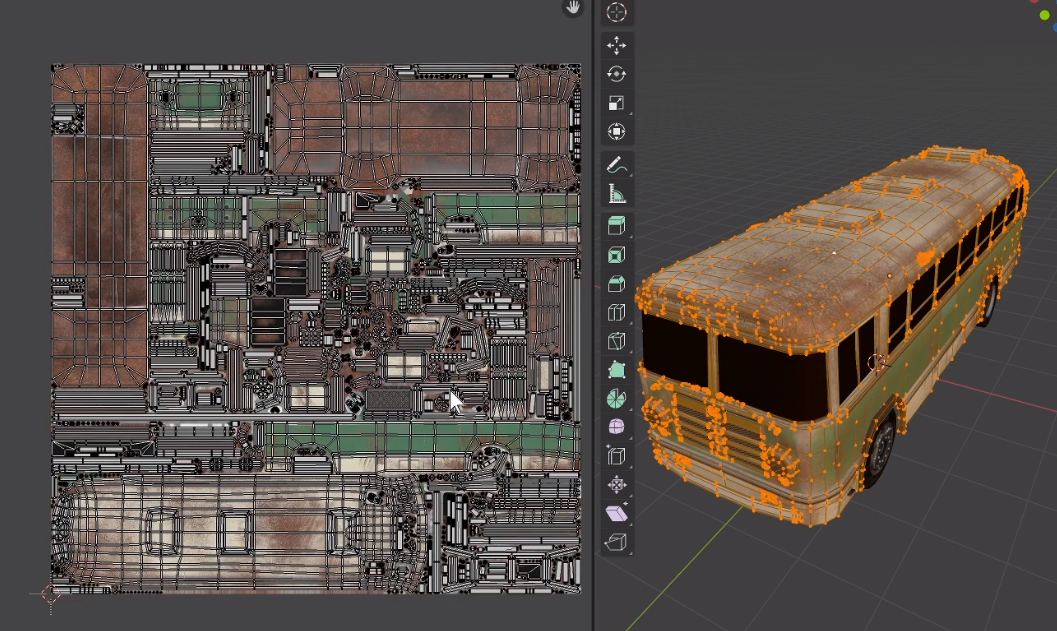Select the Edge Slide tool
The image size is (1057, 631).
(x=616, y=456)
